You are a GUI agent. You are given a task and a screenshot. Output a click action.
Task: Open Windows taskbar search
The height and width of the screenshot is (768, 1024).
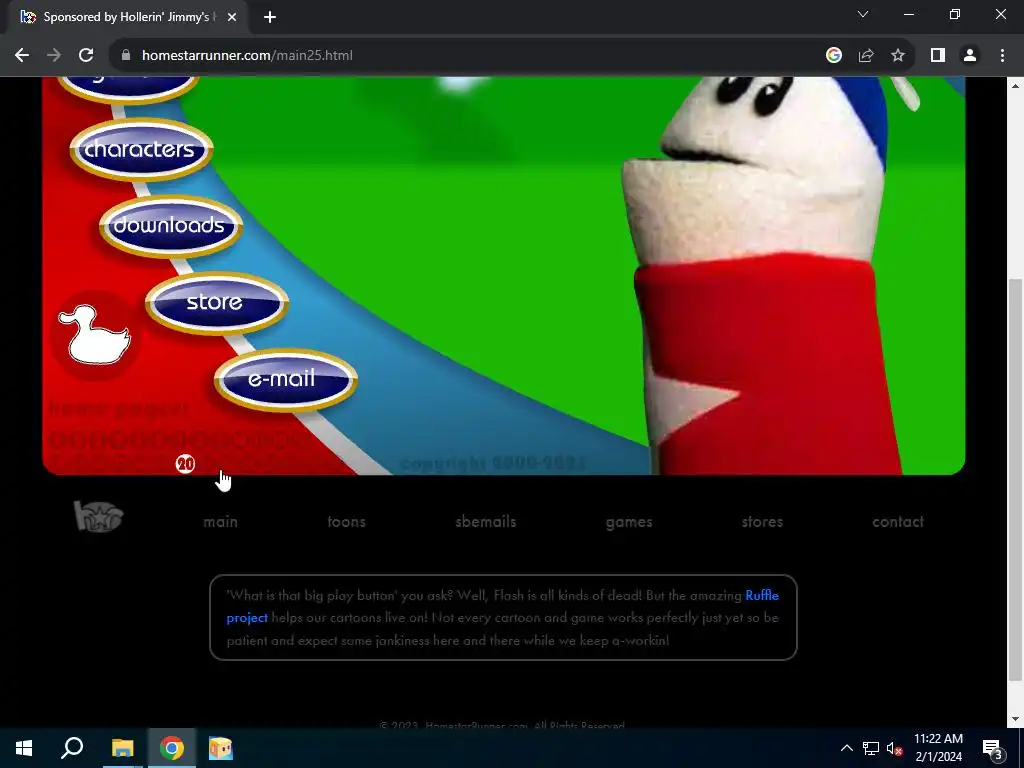click(72, 748)
